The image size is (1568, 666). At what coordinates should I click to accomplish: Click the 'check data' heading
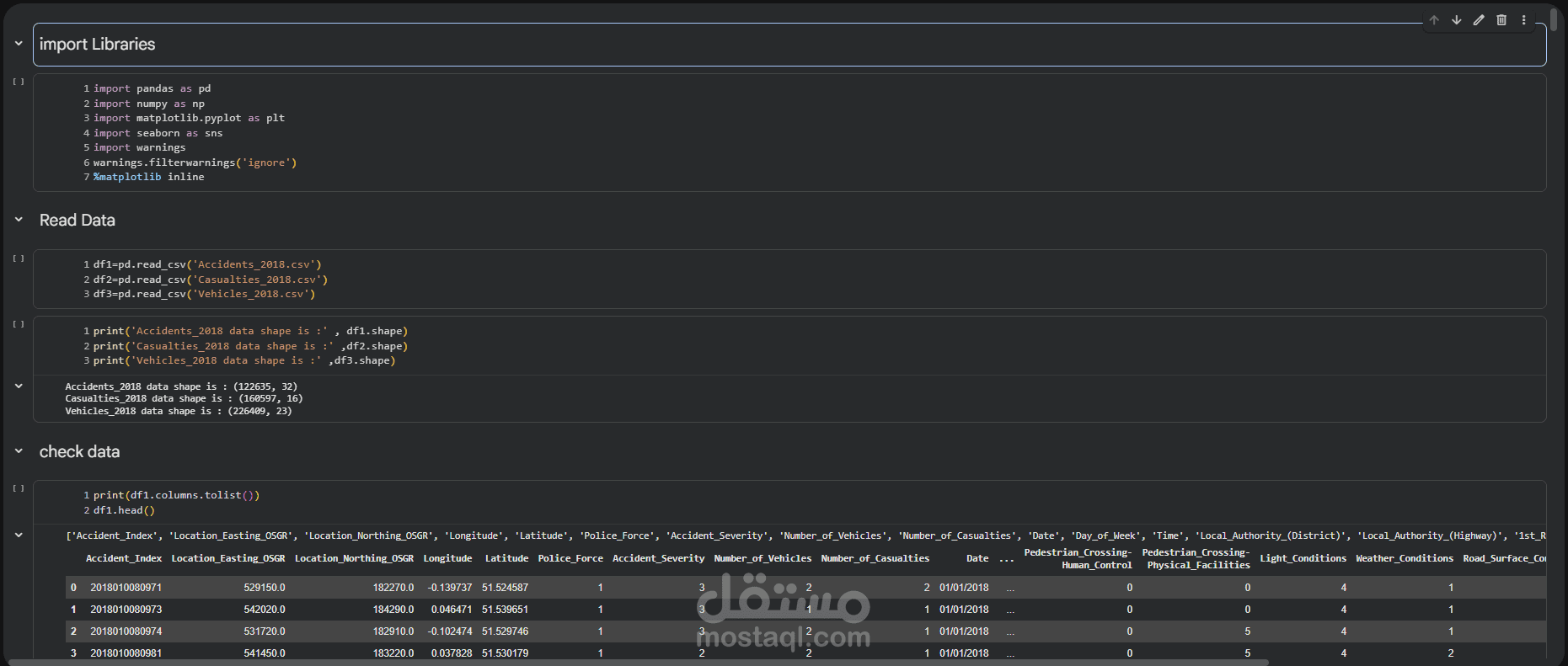tap(79, 452)
